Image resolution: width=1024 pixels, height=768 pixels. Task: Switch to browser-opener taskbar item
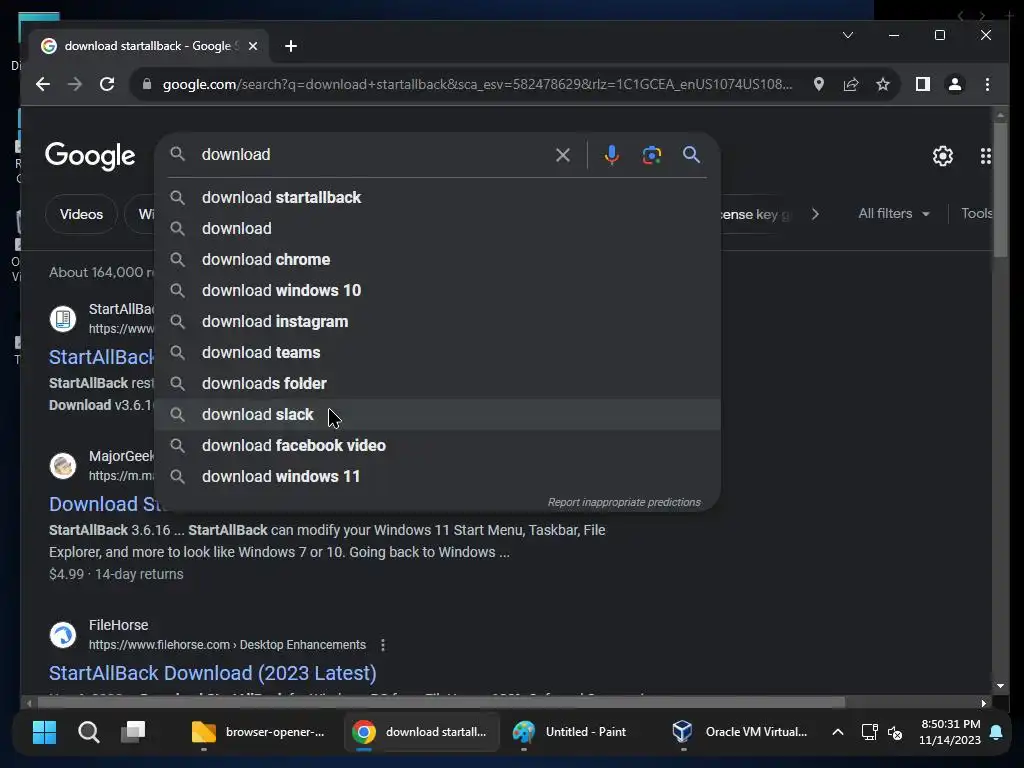click(258, 732)
